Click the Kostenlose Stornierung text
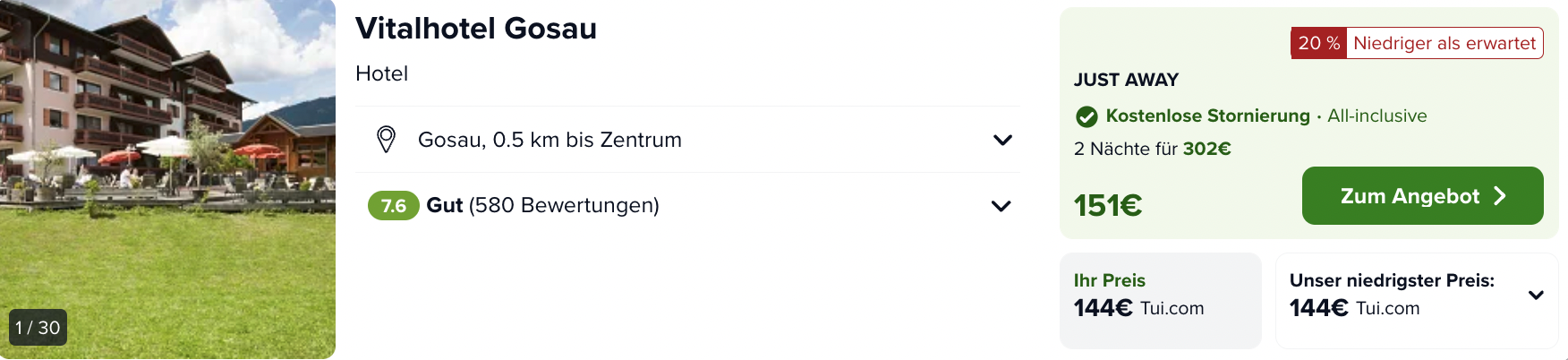 [x=1207, y=116]
